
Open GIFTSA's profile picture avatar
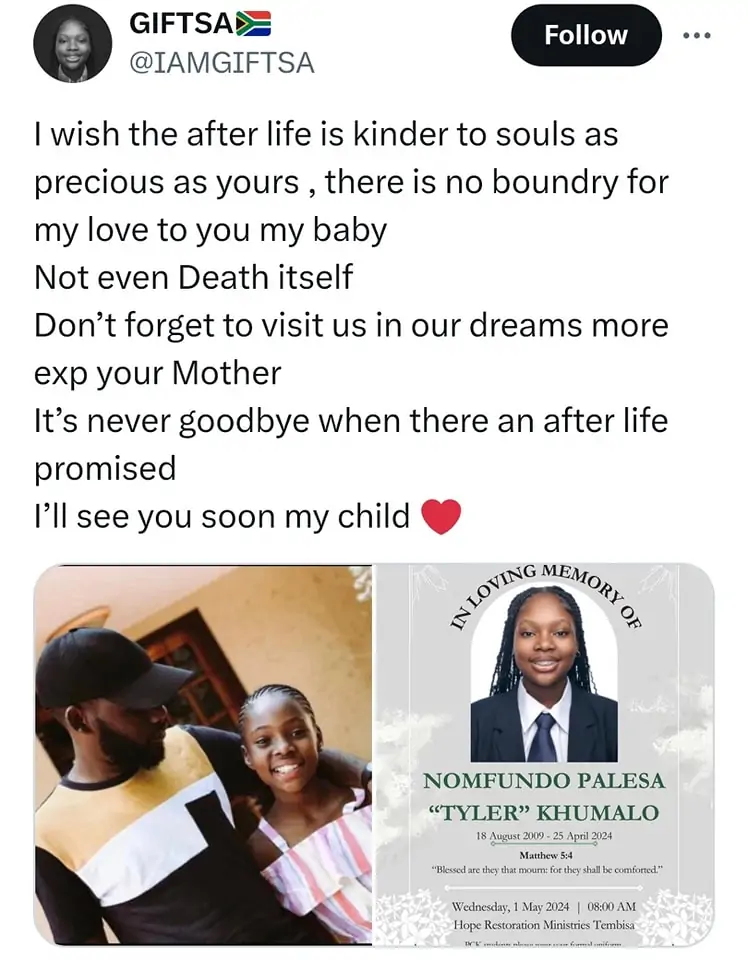pyautogui.click(x=73, y=43)
